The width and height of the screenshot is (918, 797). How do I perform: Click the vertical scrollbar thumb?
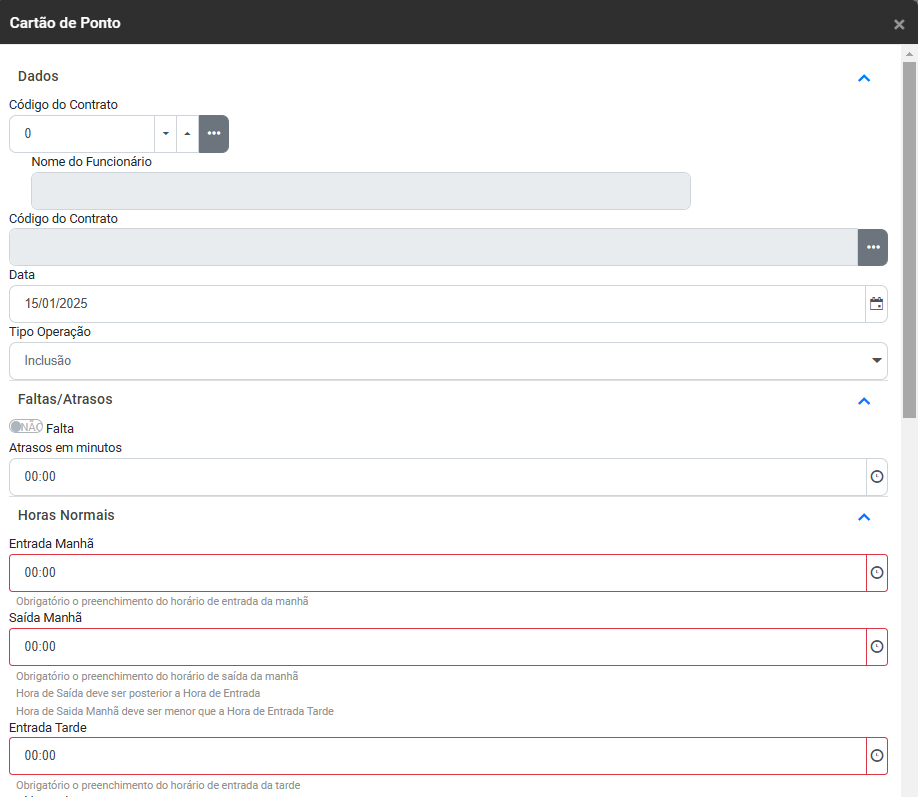click(x=909, y=240)
